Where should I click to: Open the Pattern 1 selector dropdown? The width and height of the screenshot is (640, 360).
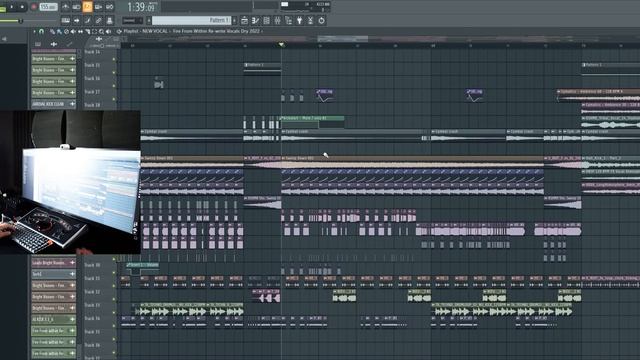click(192, 20)
